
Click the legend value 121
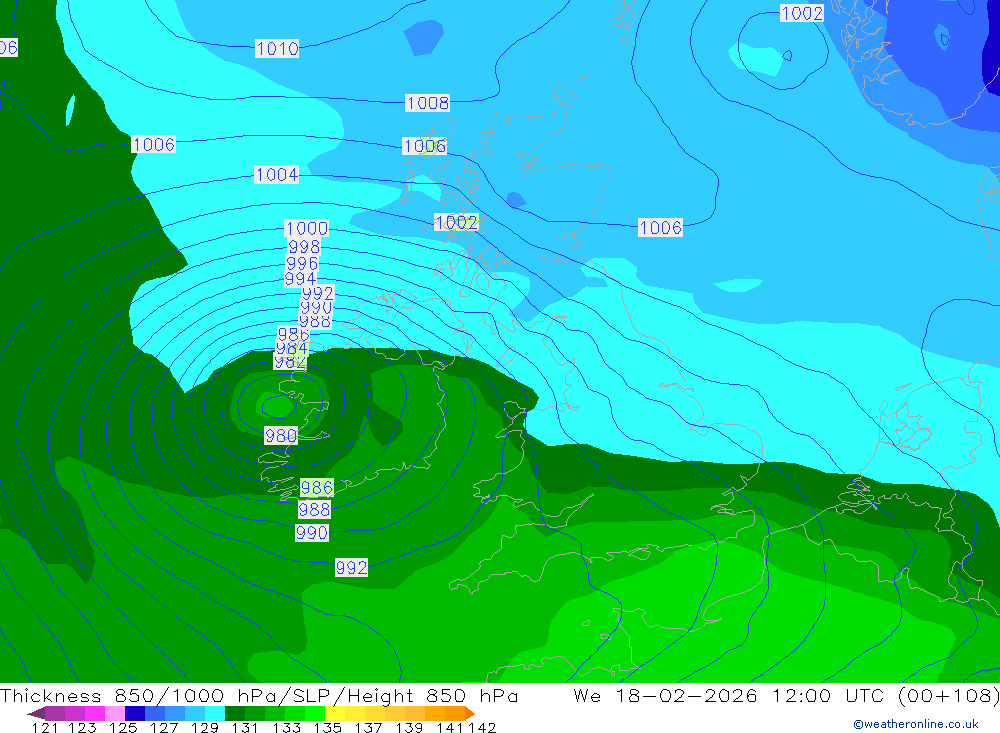tap(45, 728)
